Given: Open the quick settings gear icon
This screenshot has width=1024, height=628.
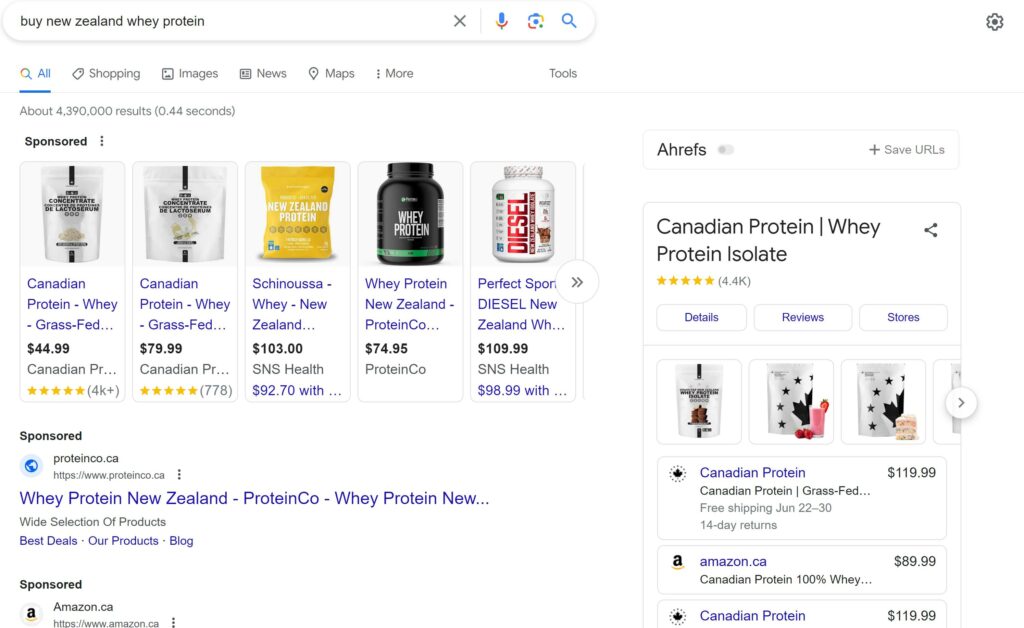Looking at the screenshot, I should point(994,20).
